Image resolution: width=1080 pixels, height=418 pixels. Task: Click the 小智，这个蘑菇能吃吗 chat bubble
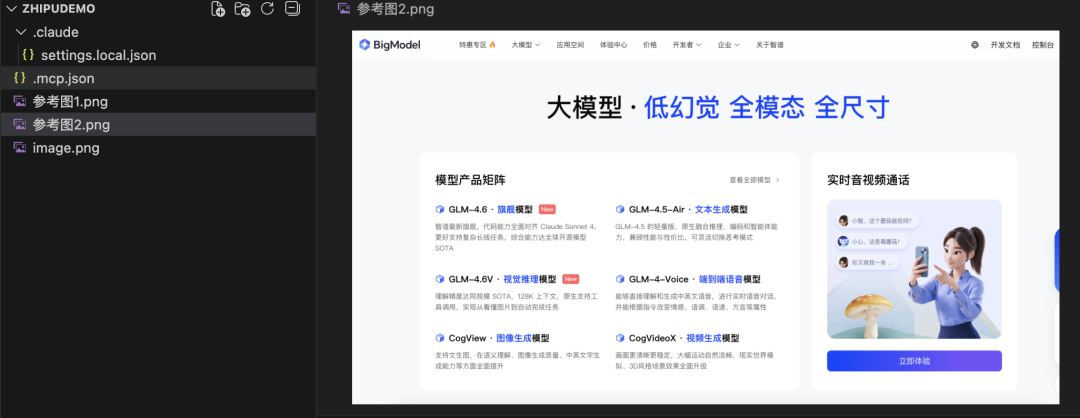pyautogui.click(x=877, y=221)
